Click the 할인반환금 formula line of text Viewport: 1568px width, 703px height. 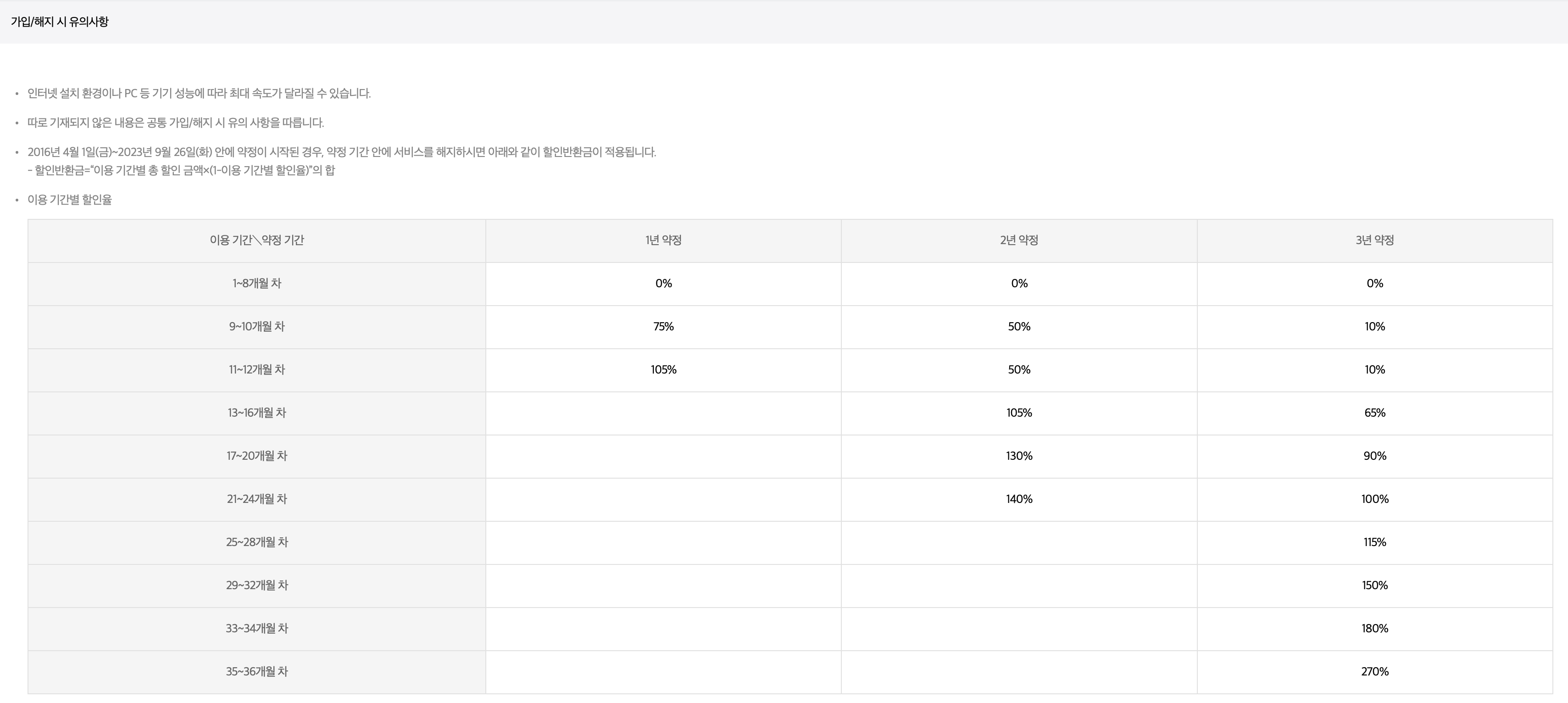181,170
